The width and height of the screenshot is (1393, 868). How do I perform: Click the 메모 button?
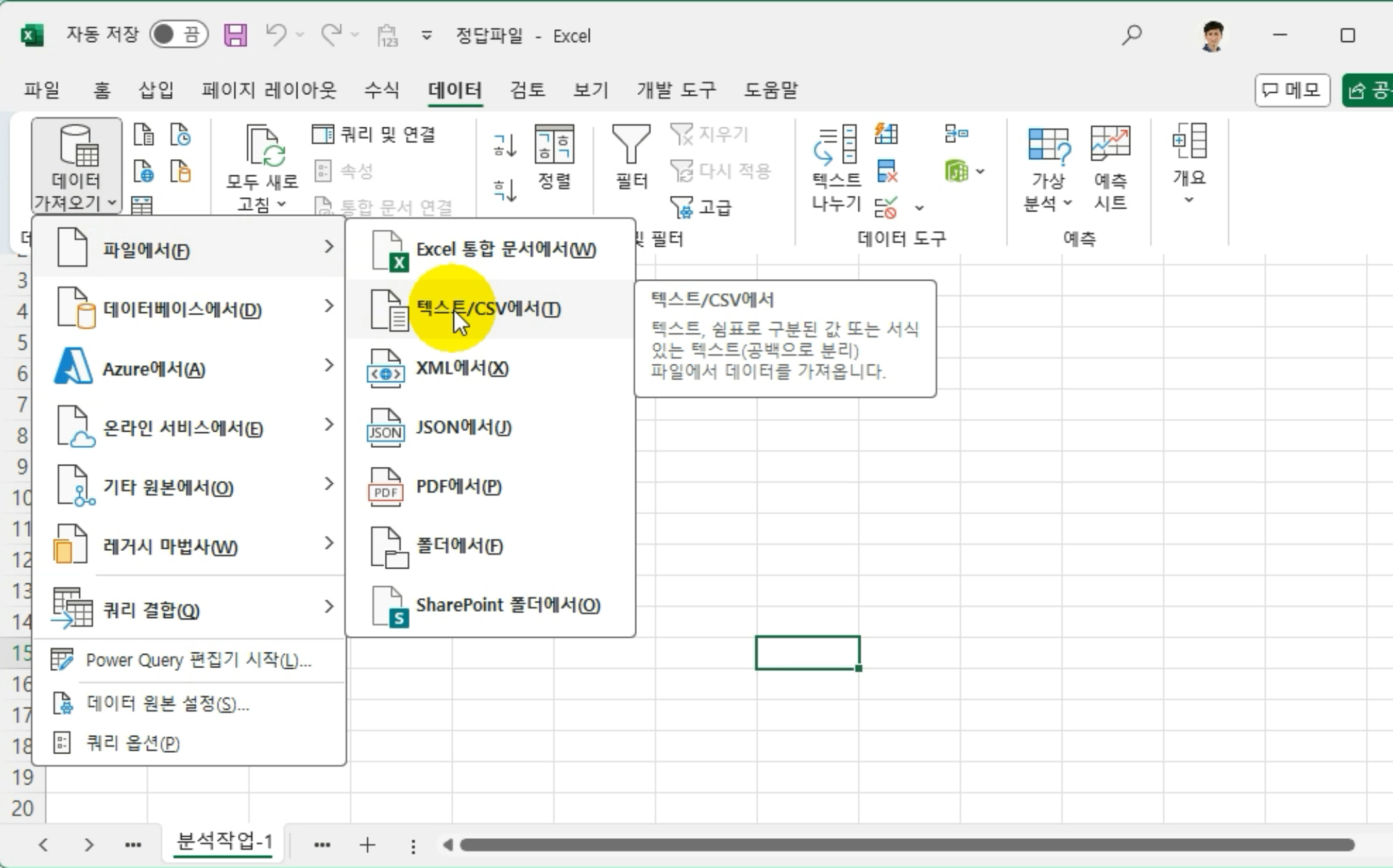(x=1291, y=90)
